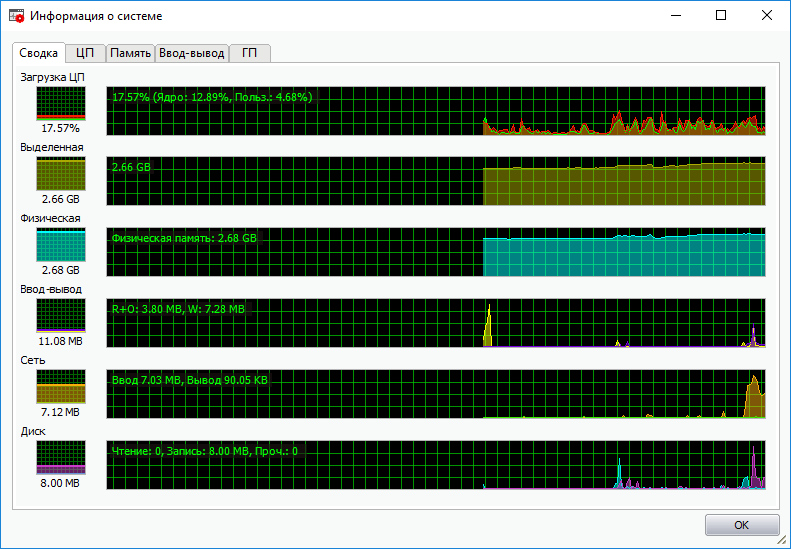Click the Выделенная memory mini graph thumbnail
Screen dimensions: 791x549
coord(61,174)
